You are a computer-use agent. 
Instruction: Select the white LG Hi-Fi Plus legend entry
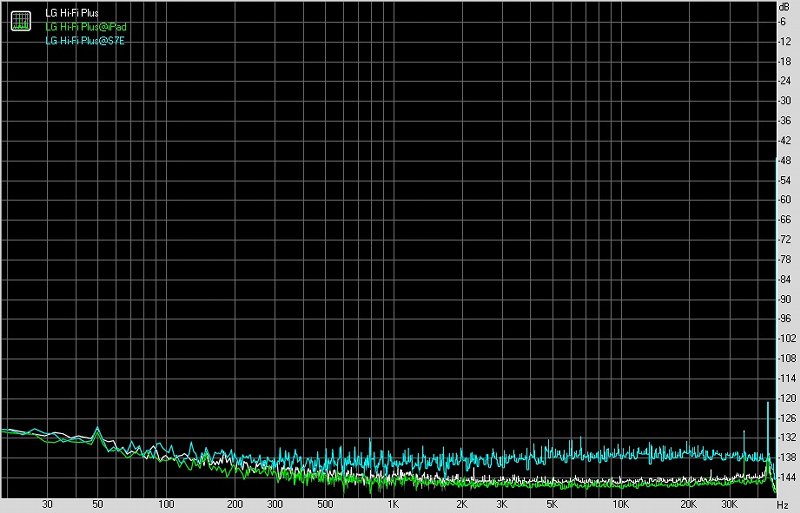72,13
